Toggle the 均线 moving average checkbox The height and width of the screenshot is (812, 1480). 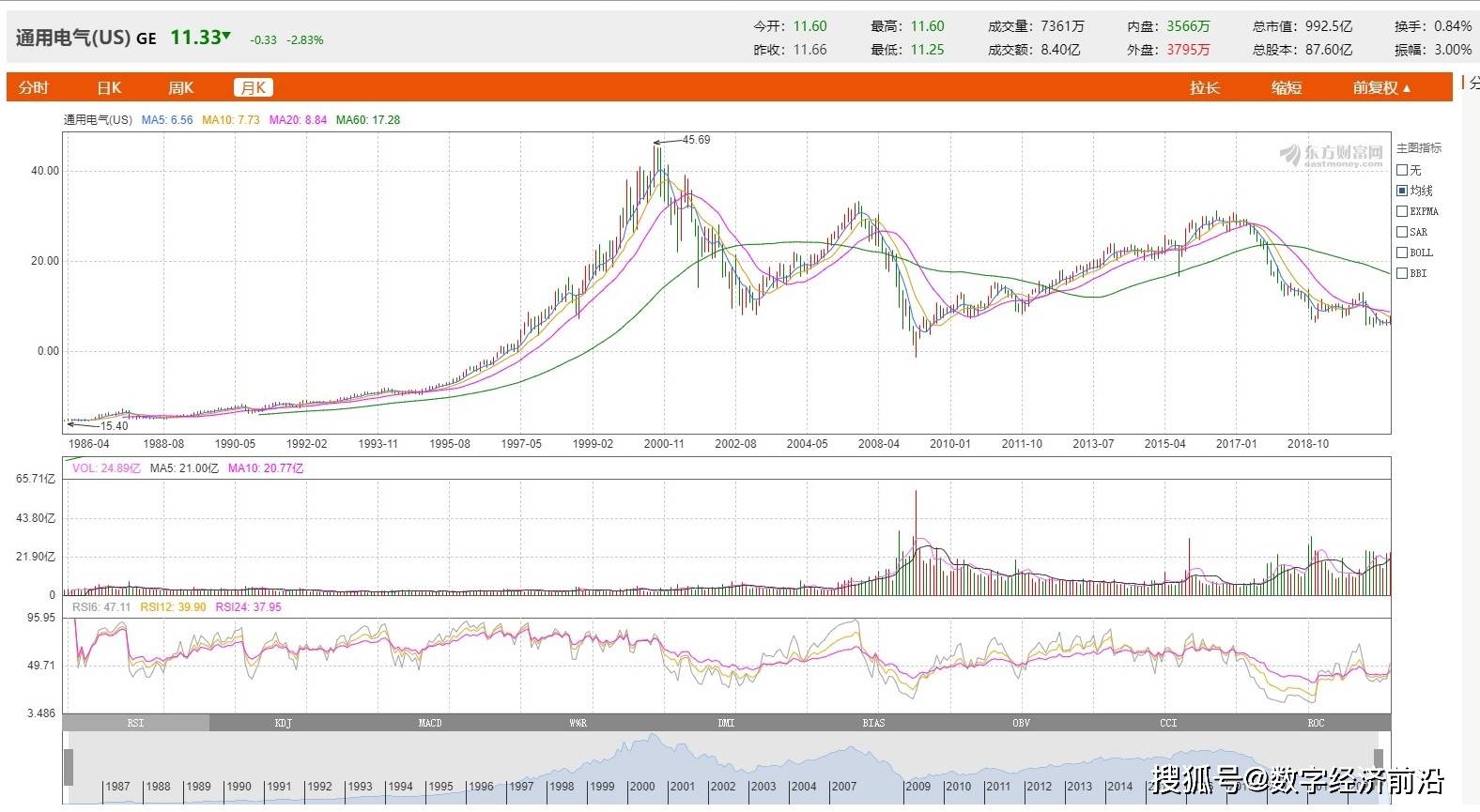[x=1402, y=191]
